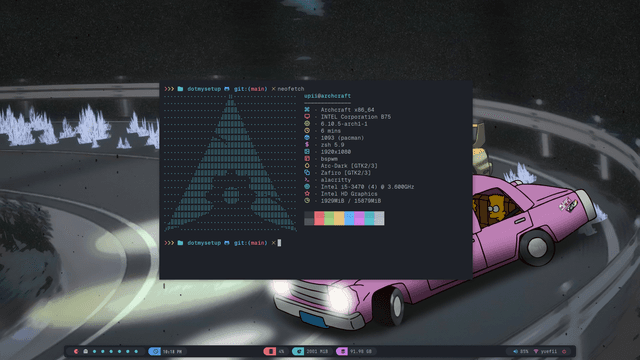The image size is (640, 360).
Task: Click the GPU icon beside Intel HD Graphics
Action: 307,193
